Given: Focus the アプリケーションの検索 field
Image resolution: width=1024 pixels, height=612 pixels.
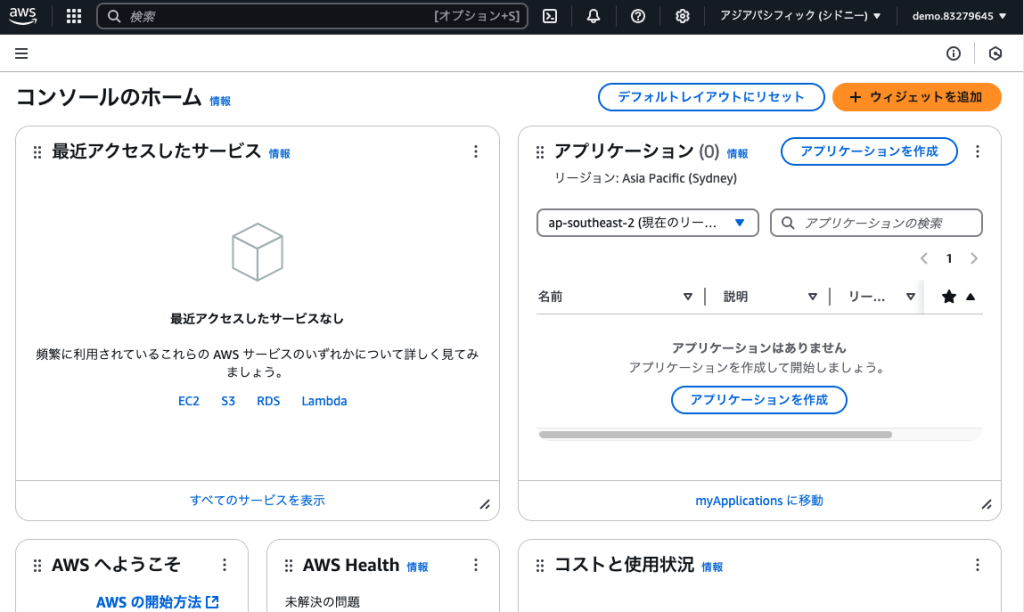Looking at the screenshot, I should (876, 223).
